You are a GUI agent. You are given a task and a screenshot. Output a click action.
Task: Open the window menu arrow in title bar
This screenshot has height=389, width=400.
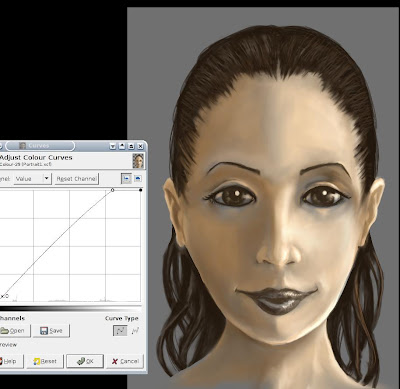pyautogui.click(x=113, y=146)
